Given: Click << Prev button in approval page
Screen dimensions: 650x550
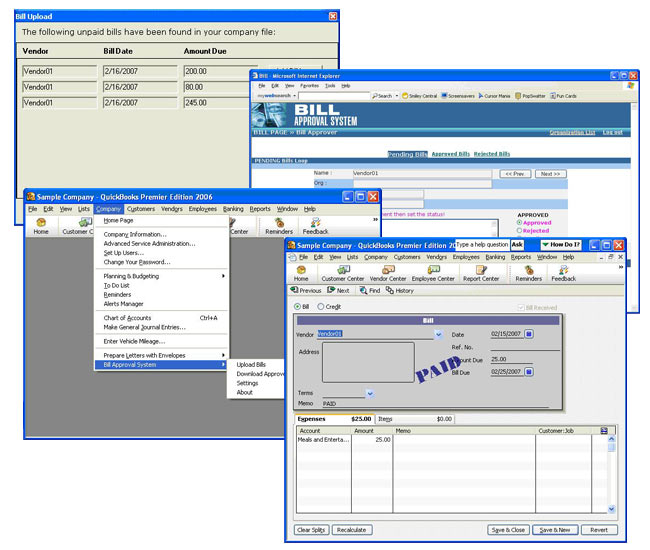Looking at the screenshot, I should (x=515, y=174).
